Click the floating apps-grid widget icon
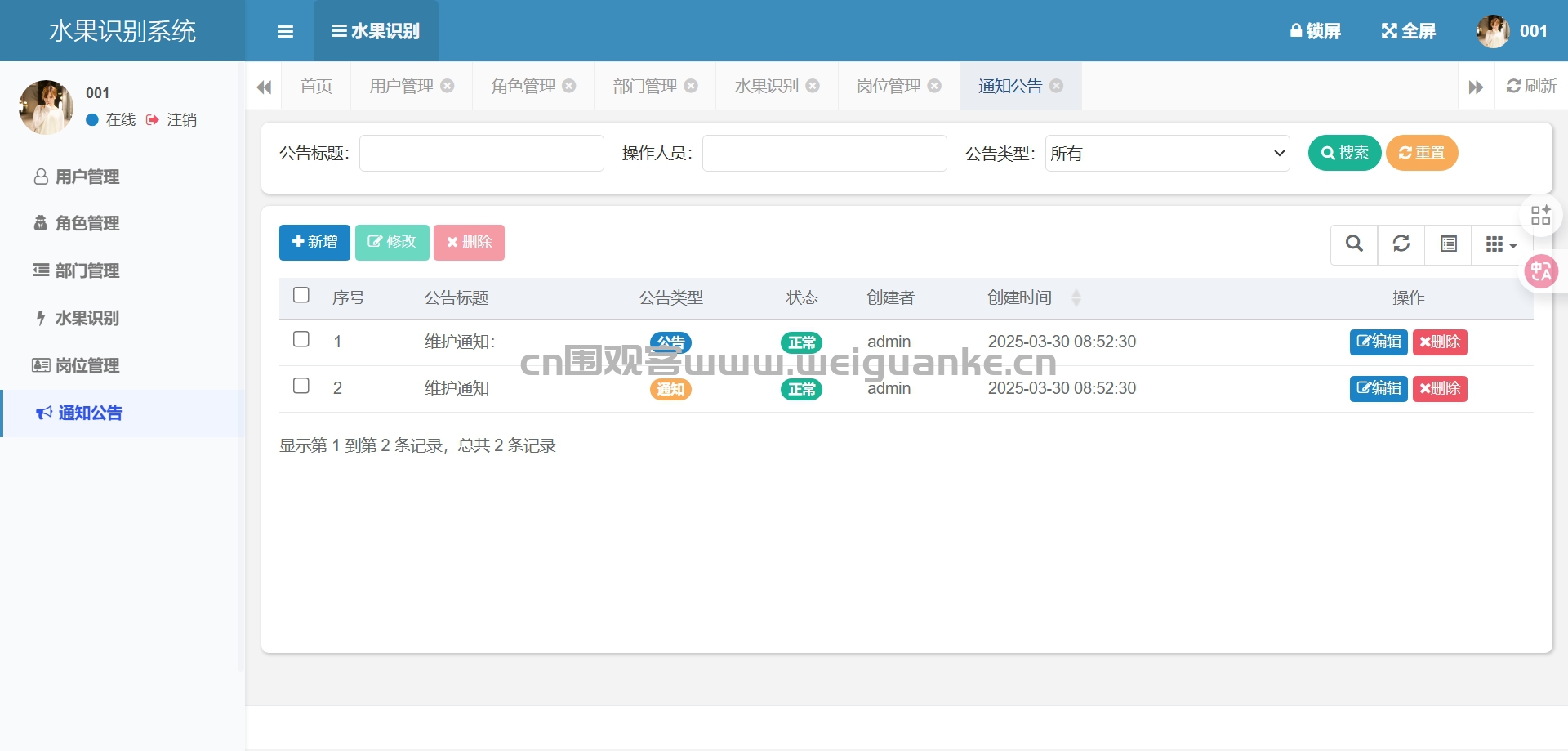 pos(1541,215)
